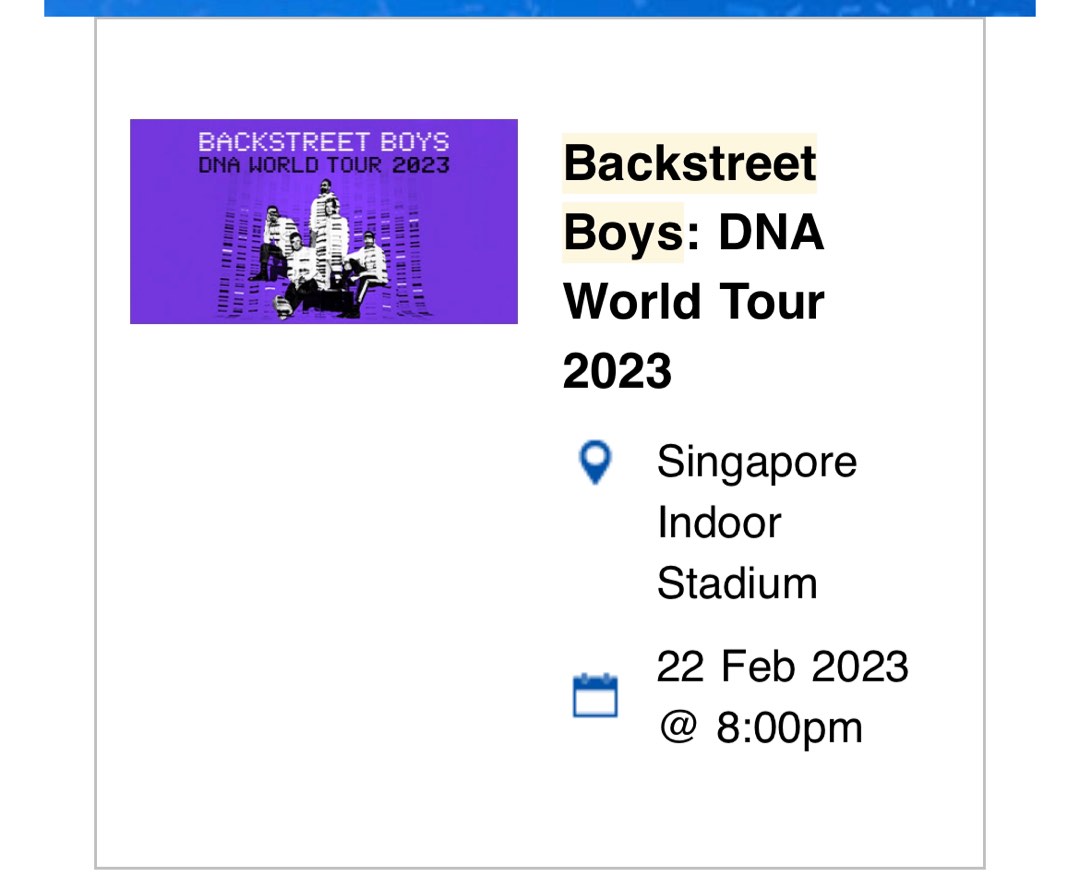The width and height of the screenshot is (1080, 890).
Task: Click the blue calendar icon
Action: pyautogui.click(x=595, y=696)
